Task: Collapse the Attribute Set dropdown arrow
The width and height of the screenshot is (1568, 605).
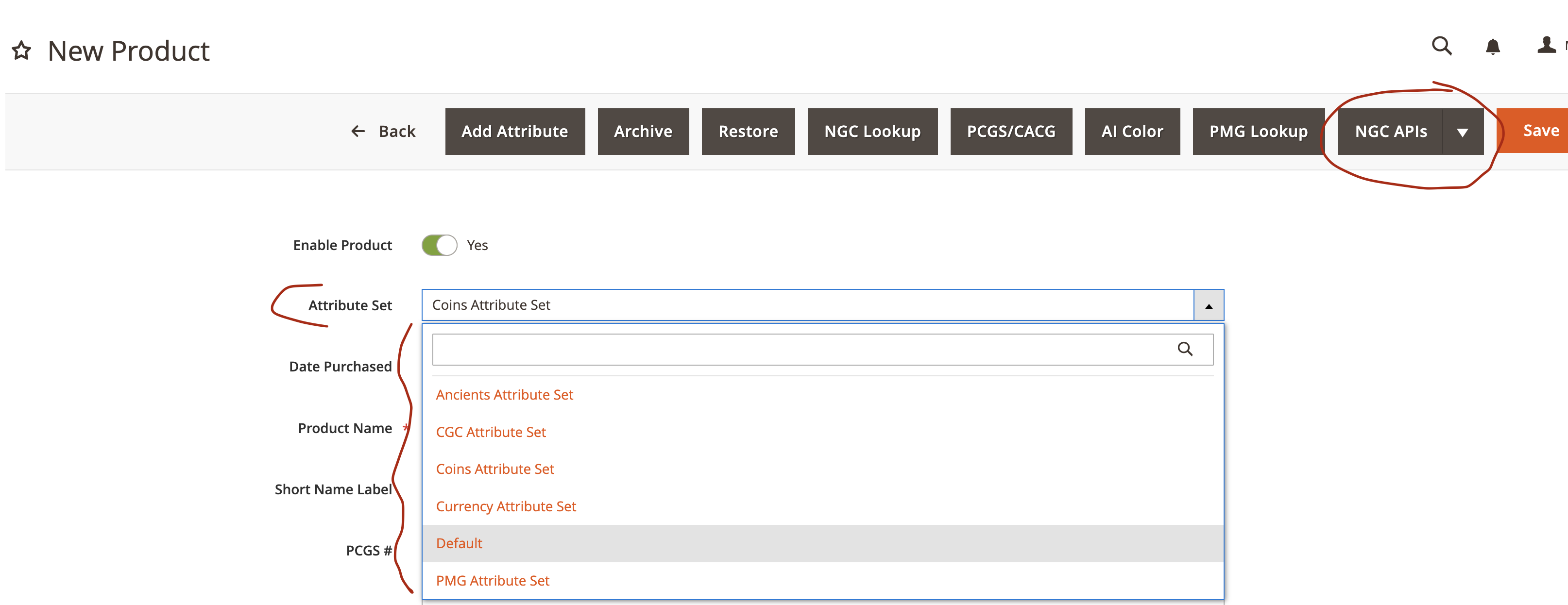Action: pyautogui.click(x=1208, y=305)
